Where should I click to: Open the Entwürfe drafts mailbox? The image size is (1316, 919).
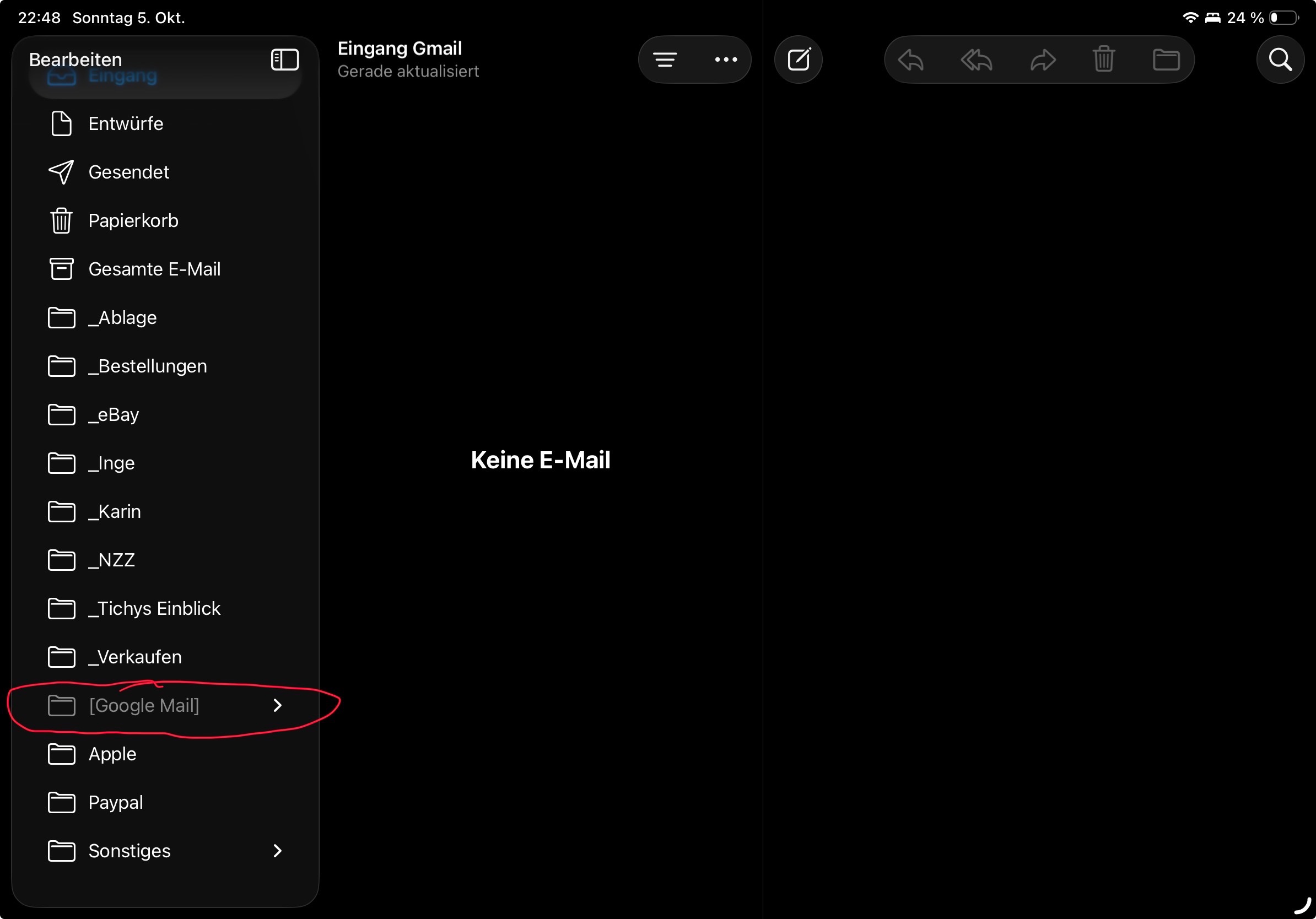126,124
